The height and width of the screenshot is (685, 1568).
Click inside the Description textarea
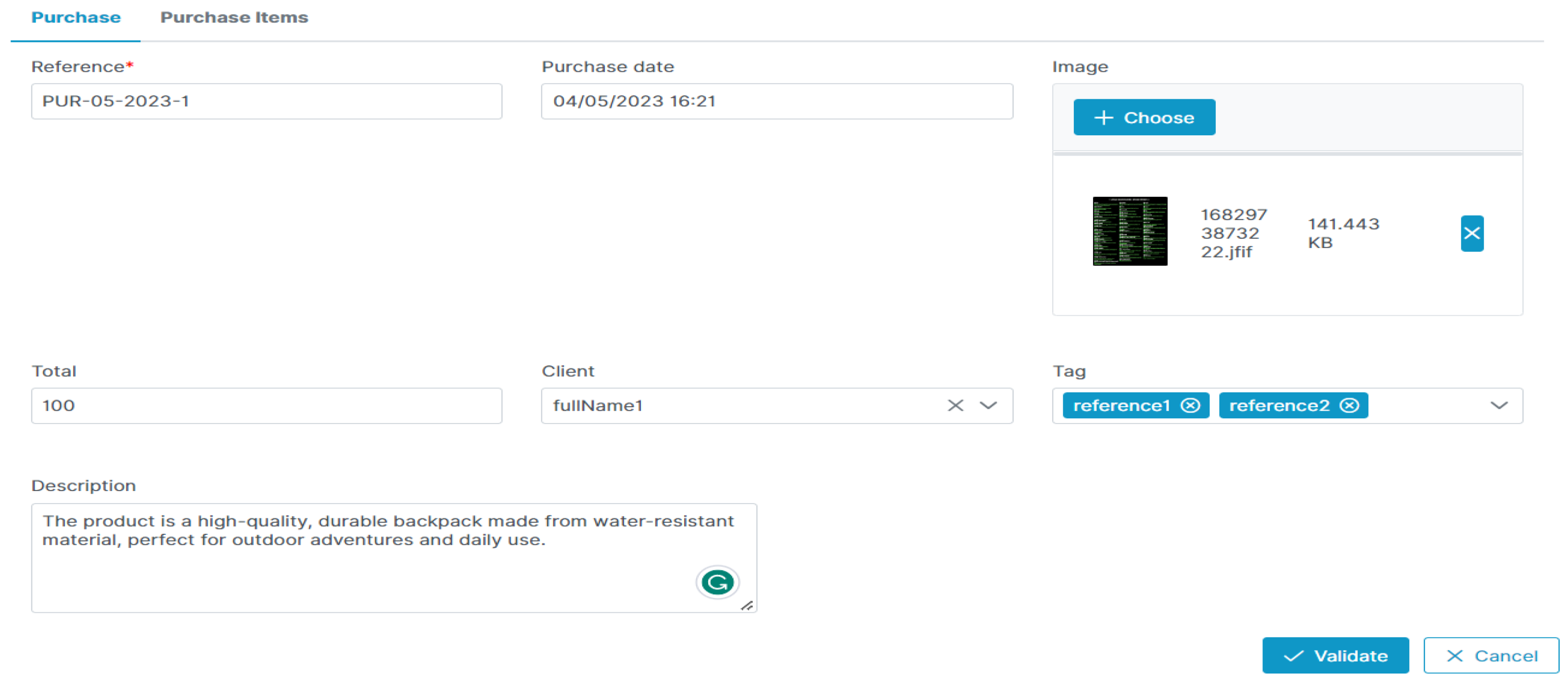click(365, 572)
